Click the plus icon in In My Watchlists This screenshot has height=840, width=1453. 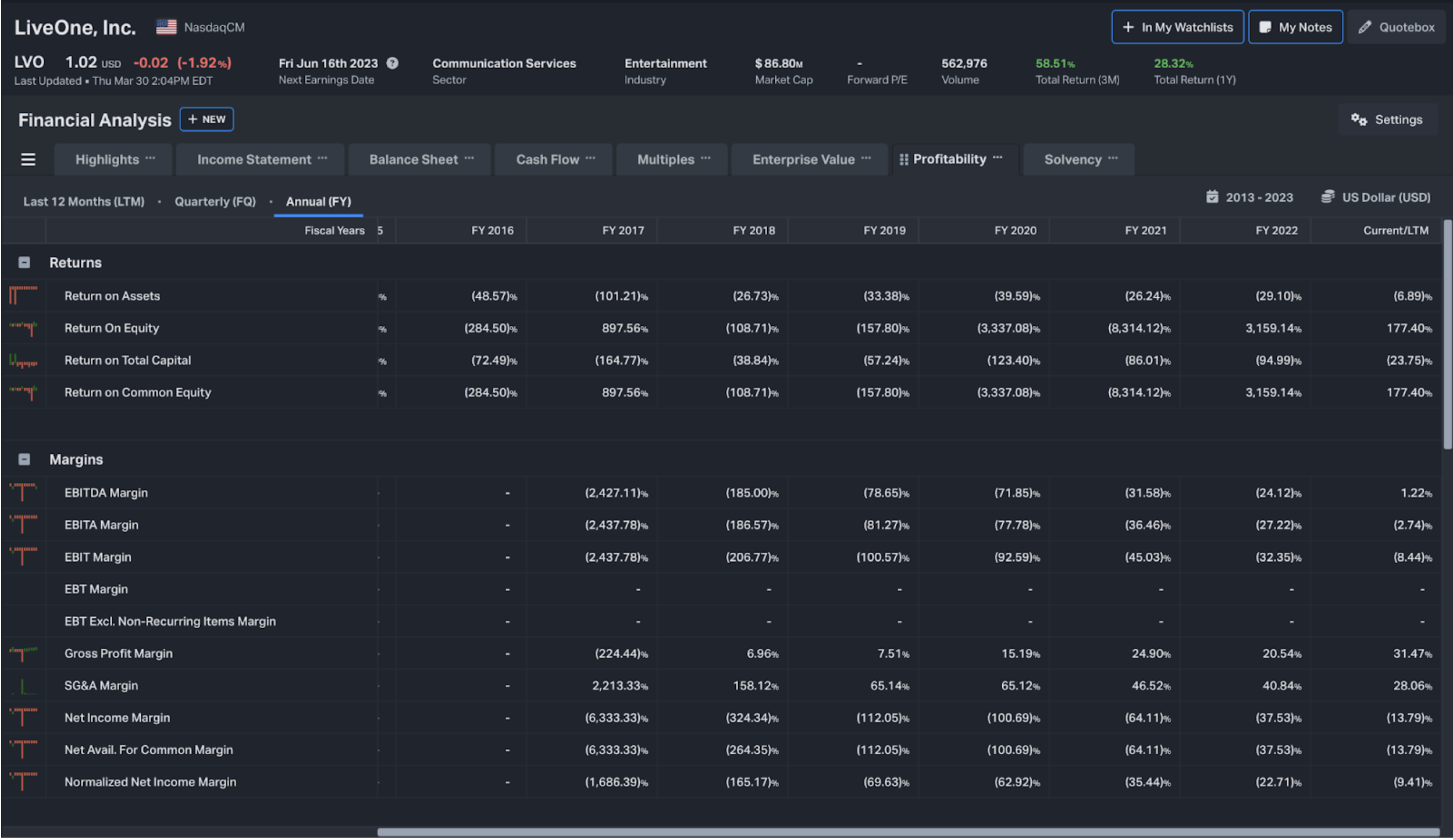tap(1128, 27)
